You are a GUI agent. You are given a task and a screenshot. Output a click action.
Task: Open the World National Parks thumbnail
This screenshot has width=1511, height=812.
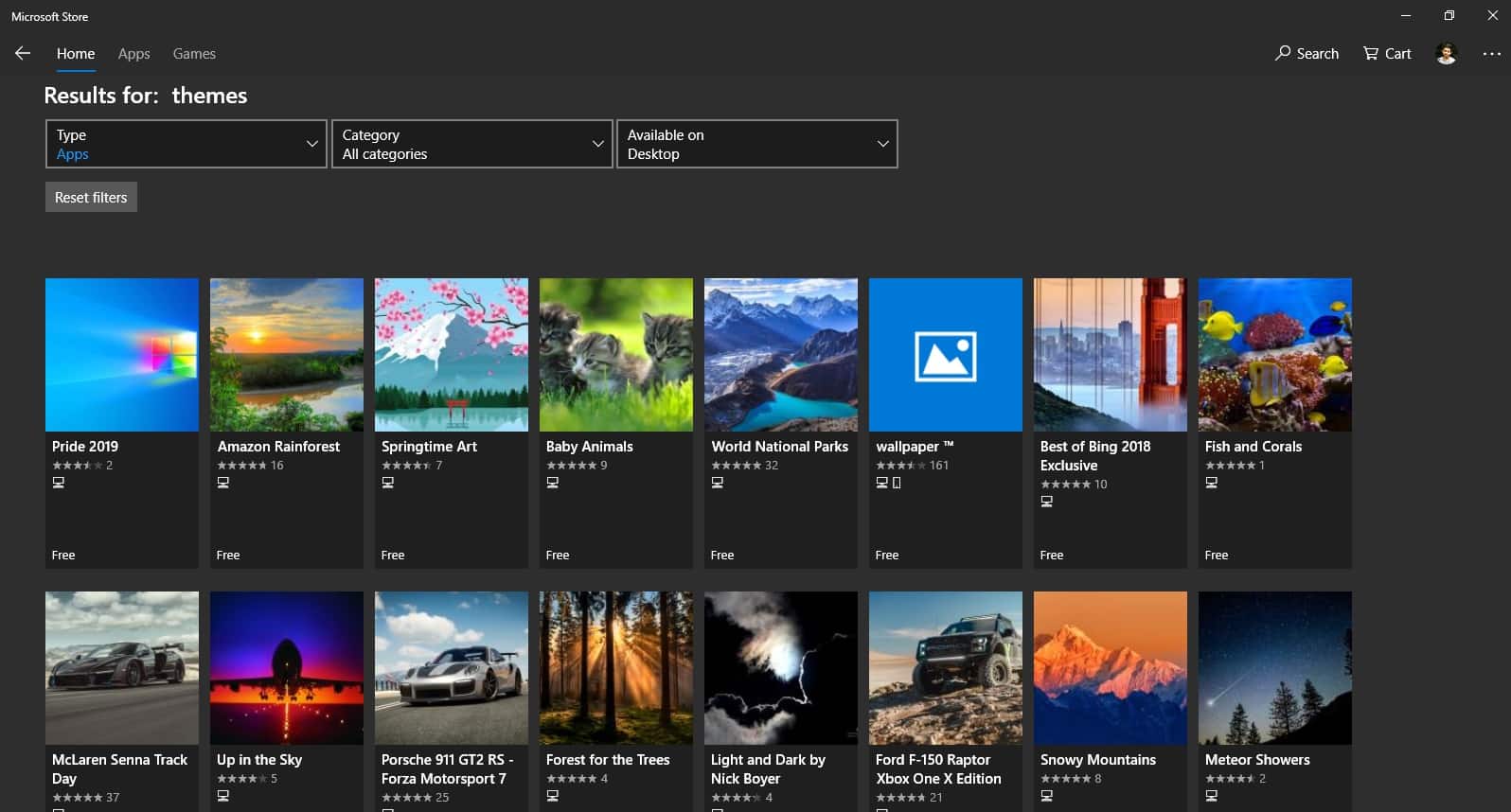tap(781, 355)
